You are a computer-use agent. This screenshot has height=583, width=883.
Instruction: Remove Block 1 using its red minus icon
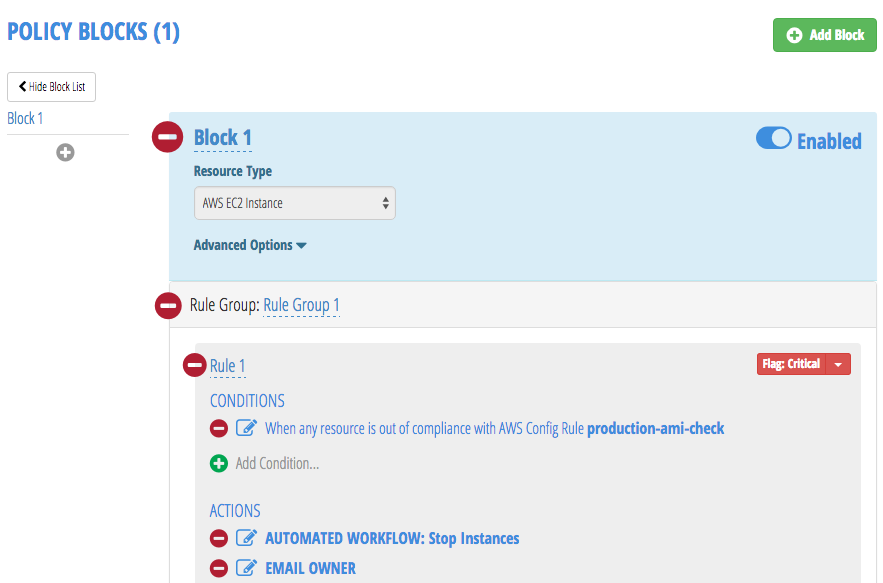tap(167, 137)
